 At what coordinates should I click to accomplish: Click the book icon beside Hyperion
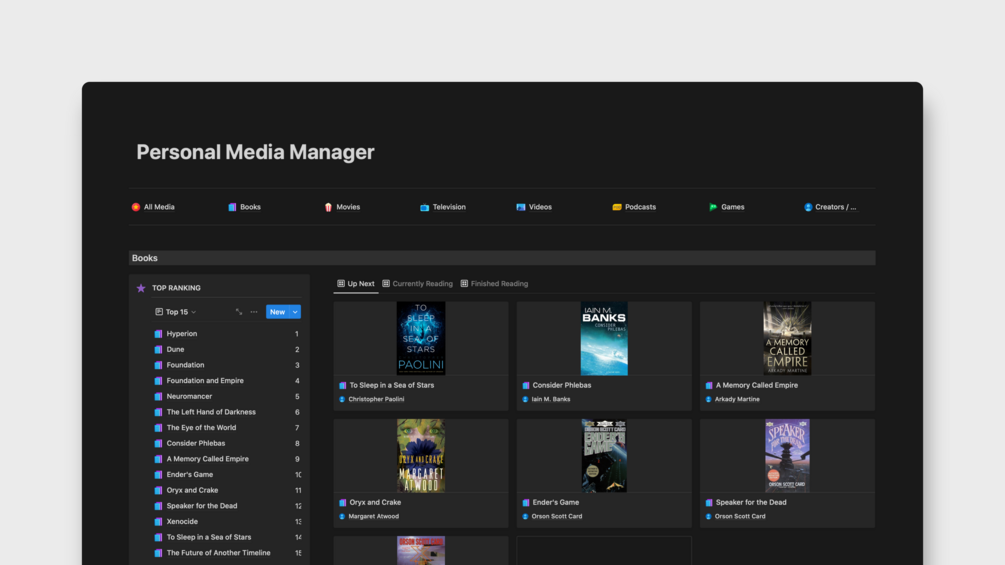click(x=158, y=334)
